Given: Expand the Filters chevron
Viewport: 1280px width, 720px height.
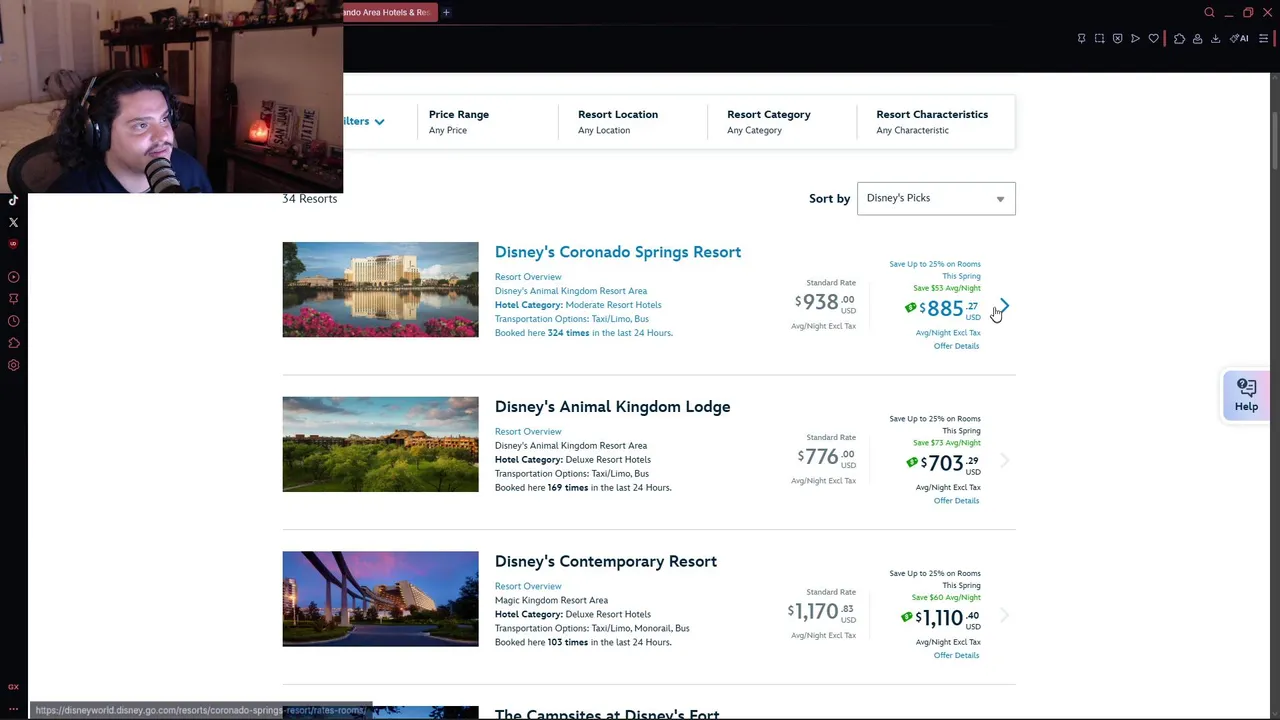Looking at the screenshot, I should tap(379, 121).
